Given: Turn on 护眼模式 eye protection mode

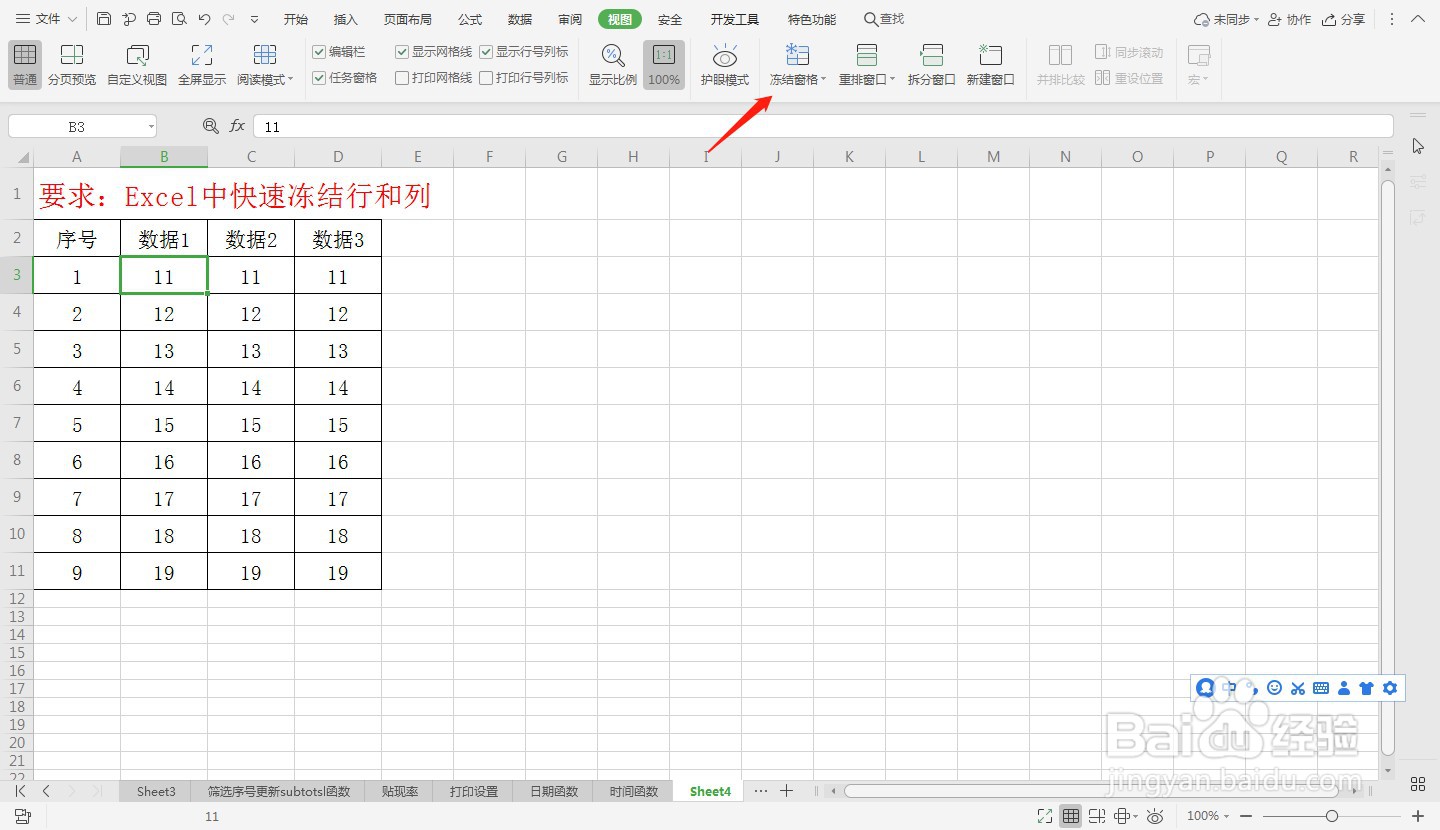Looking at the screenshot, I should tap(725, 64).
